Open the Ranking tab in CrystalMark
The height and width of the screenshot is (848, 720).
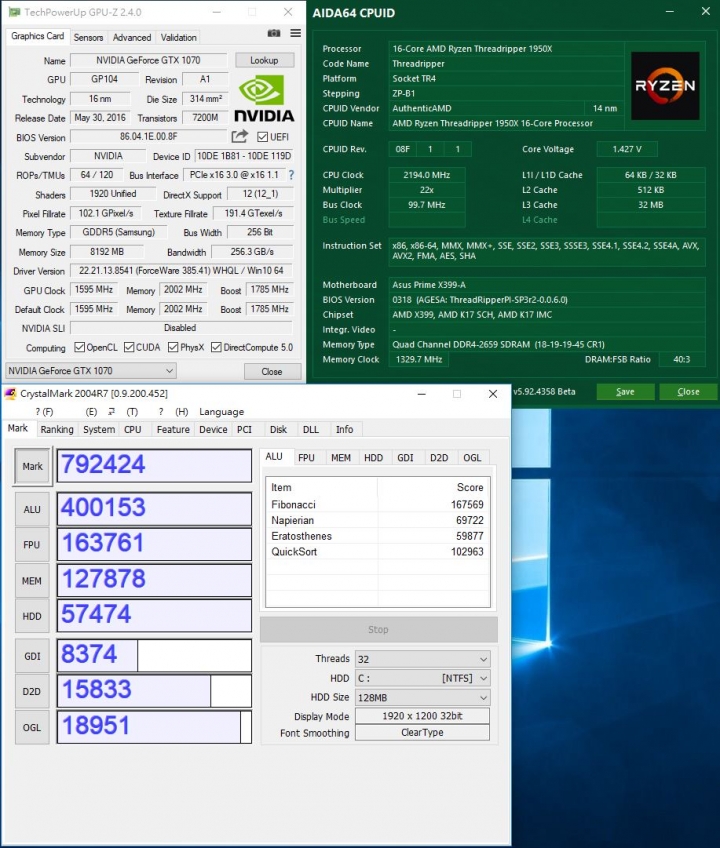pyautogui.click(x=57, y=429)
